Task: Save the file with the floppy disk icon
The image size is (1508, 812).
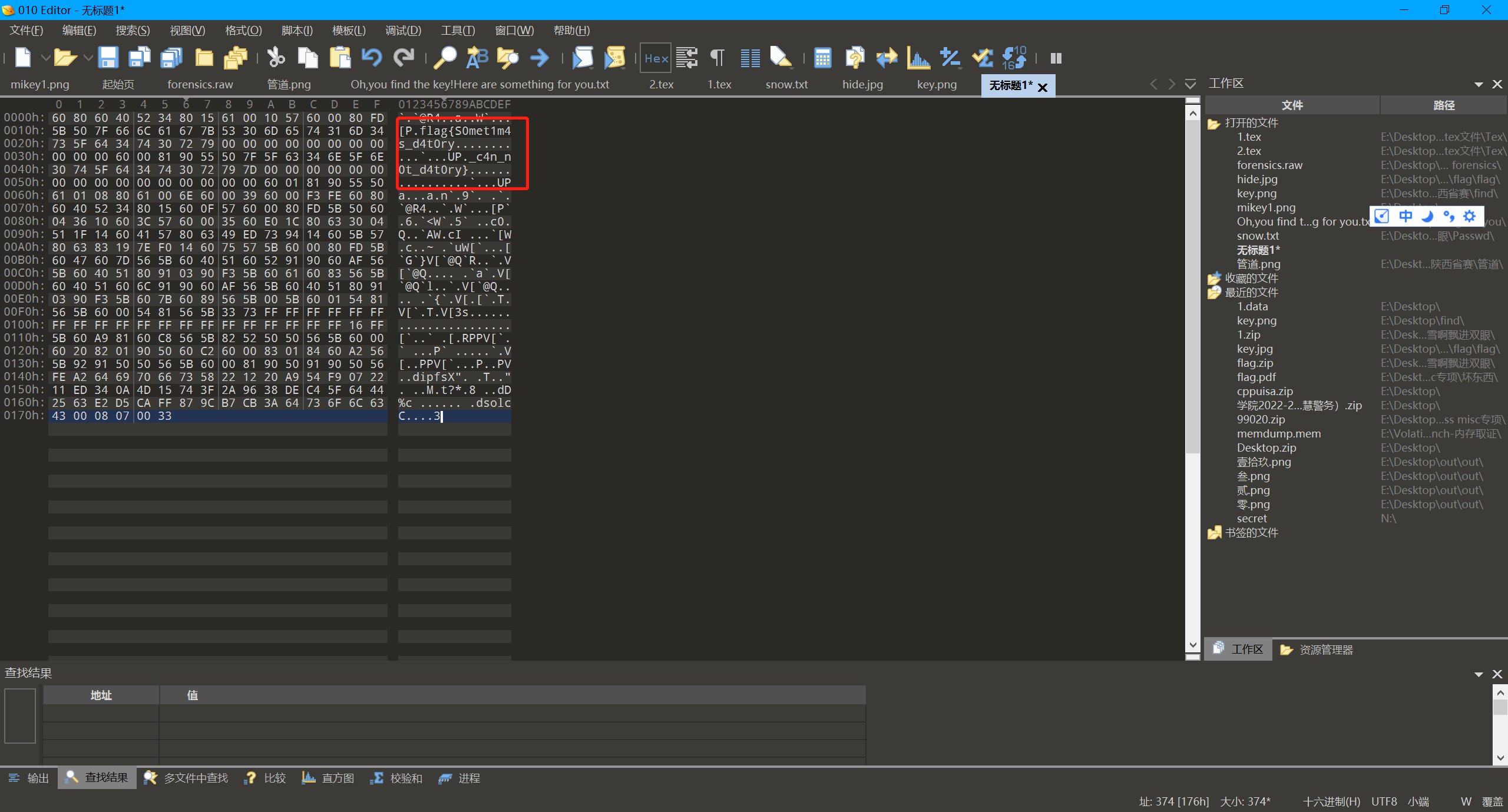Action: (x=108, y=58)
